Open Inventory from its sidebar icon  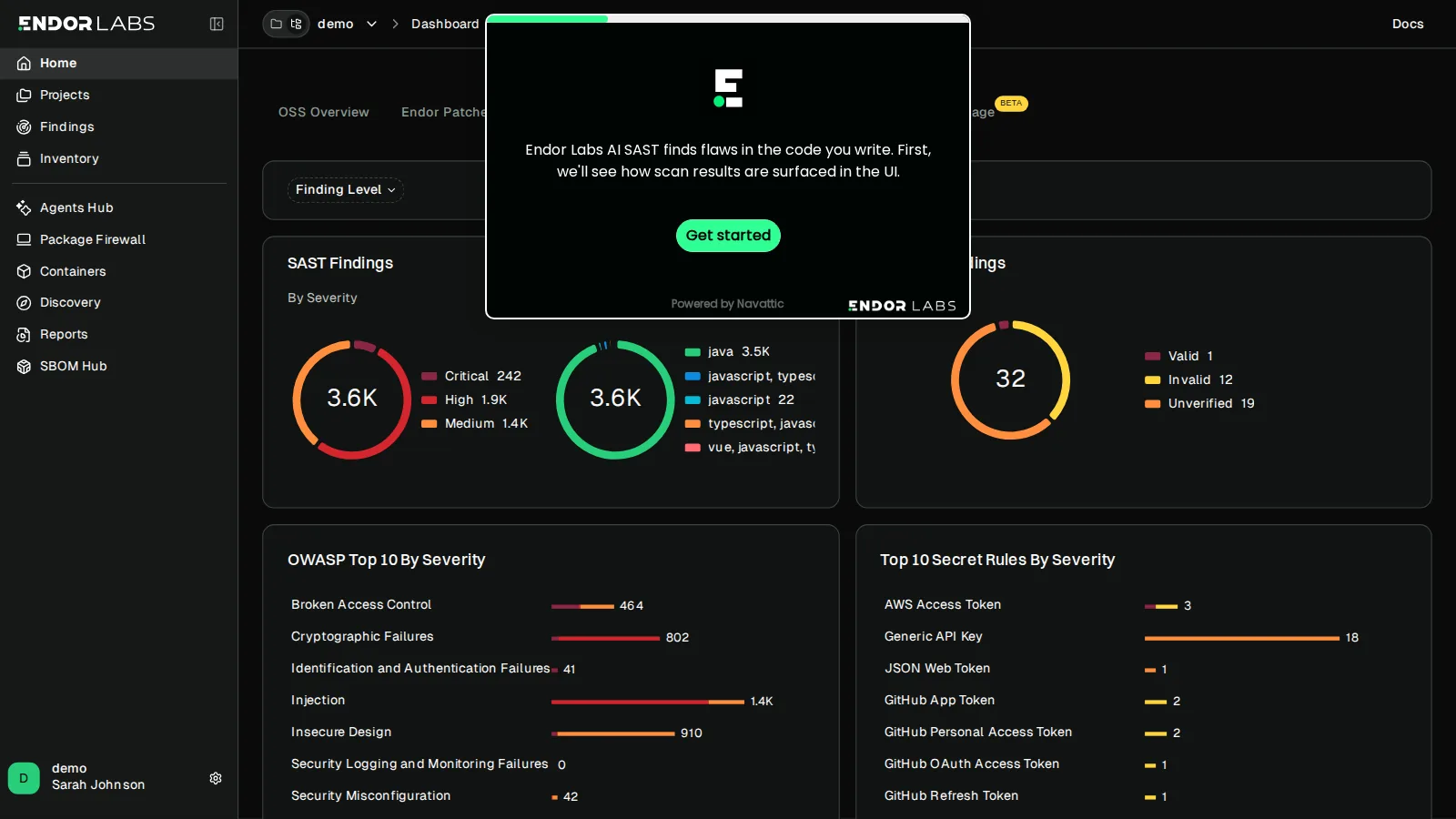tap(24, 159)
